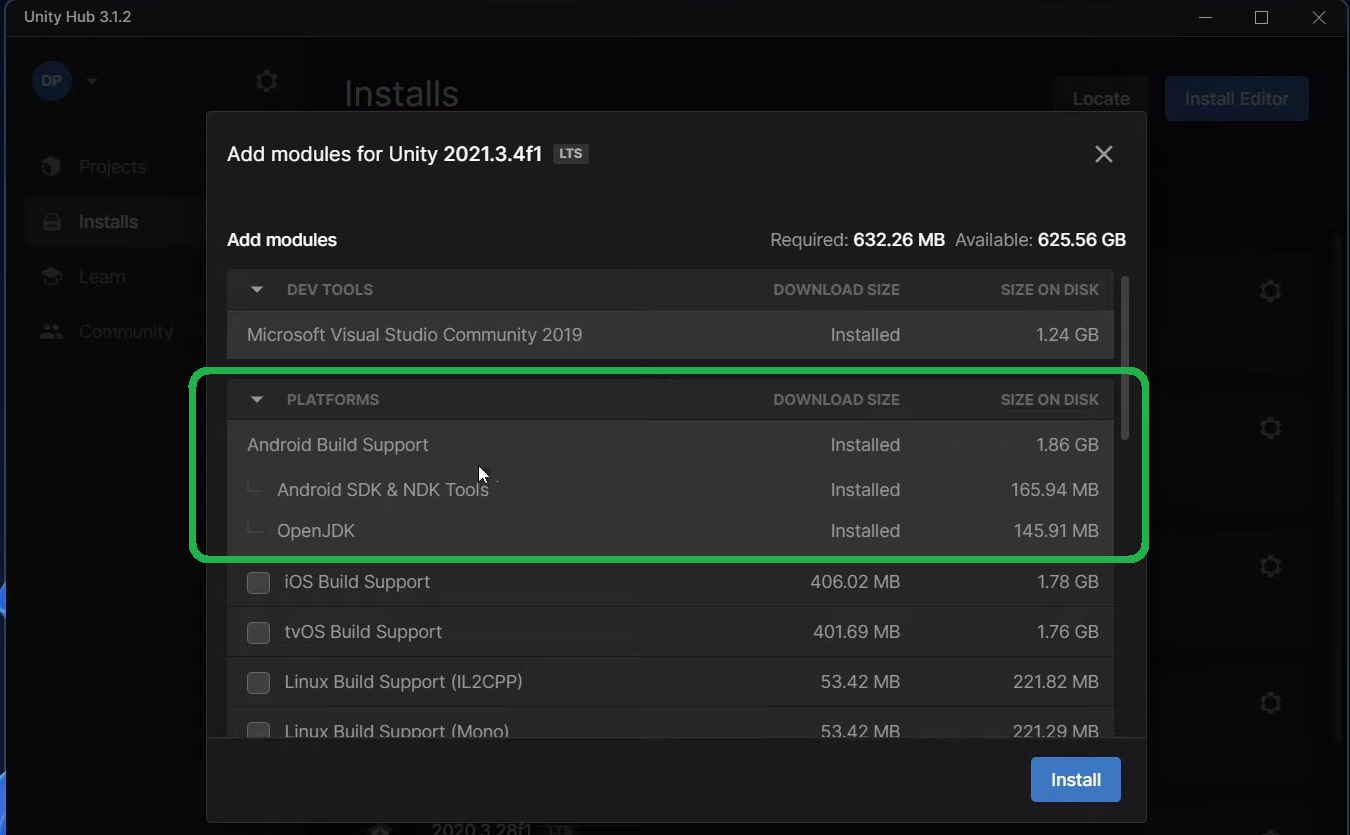Tick Linux Build Support (IL2CPP) checkbox
The height and width of the screenshot is (835, 1350).
[x=258, y=682]
